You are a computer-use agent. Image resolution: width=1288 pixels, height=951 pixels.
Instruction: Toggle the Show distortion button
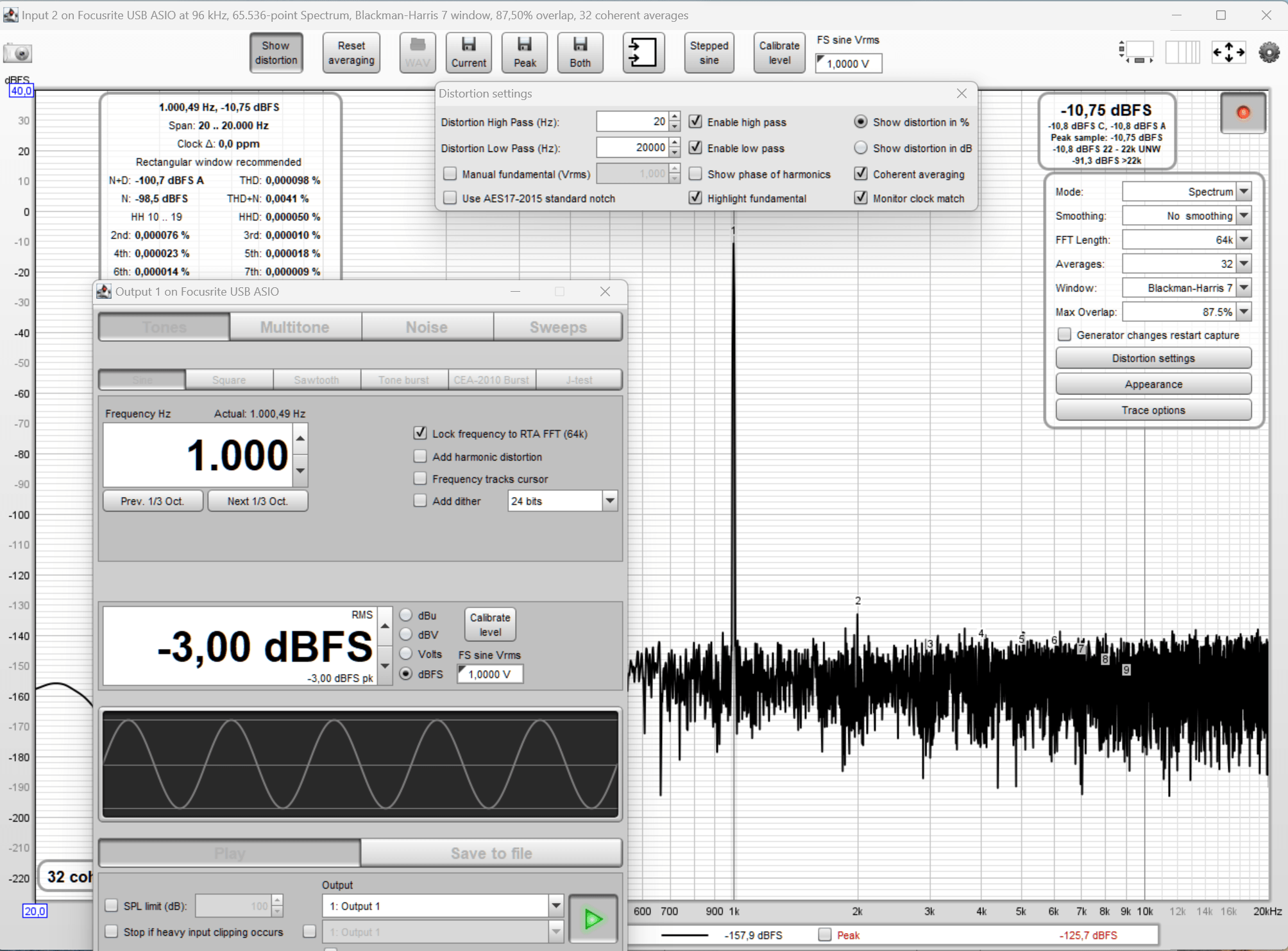[276, 53]
